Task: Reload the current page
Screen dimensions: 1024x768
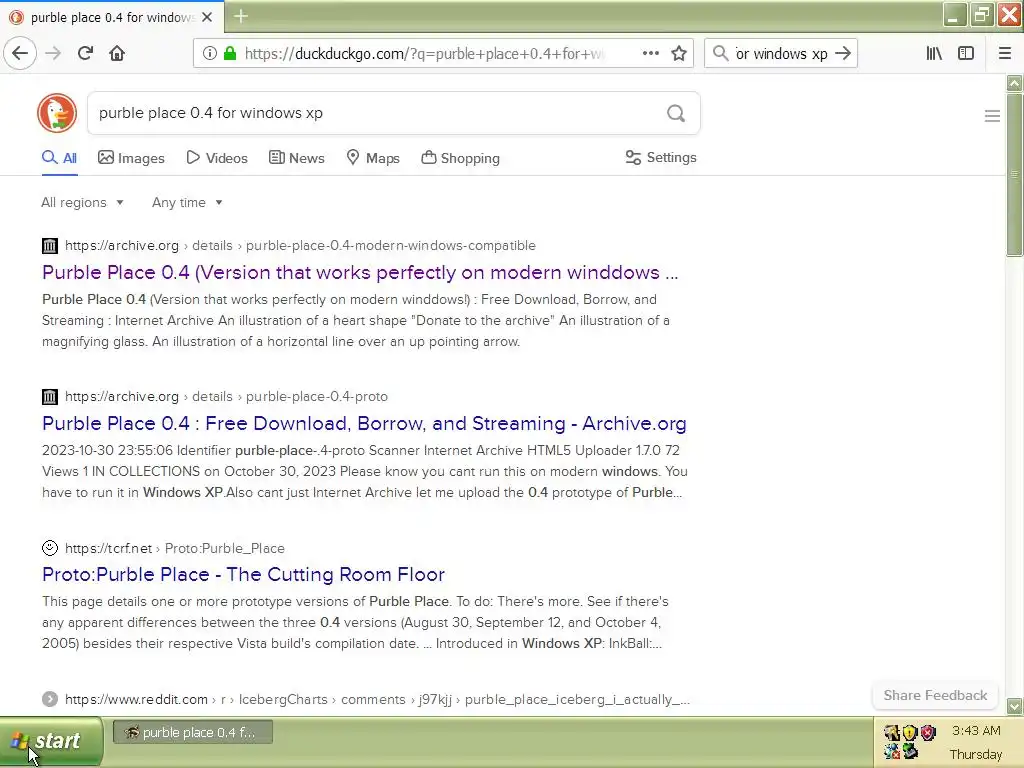Action: [85, 53]
